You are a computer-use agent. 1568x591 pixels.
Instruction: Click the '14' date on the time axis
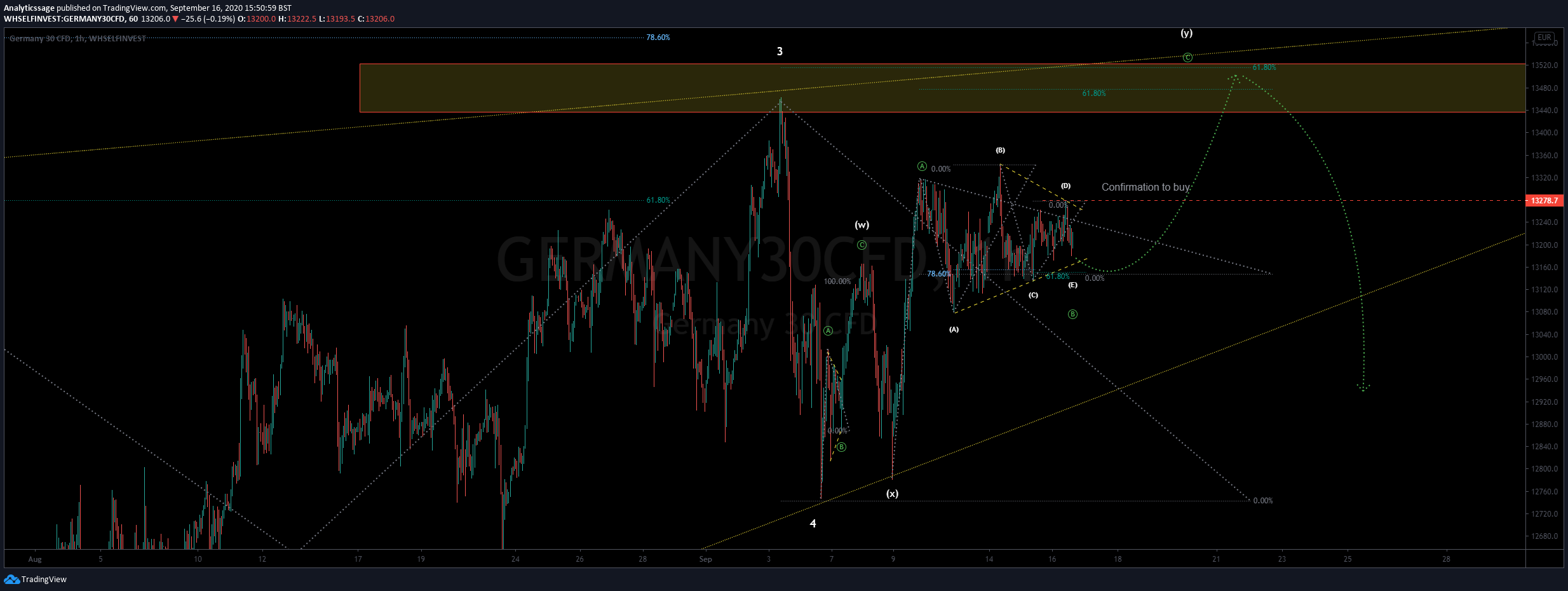[x=989, y=559]
